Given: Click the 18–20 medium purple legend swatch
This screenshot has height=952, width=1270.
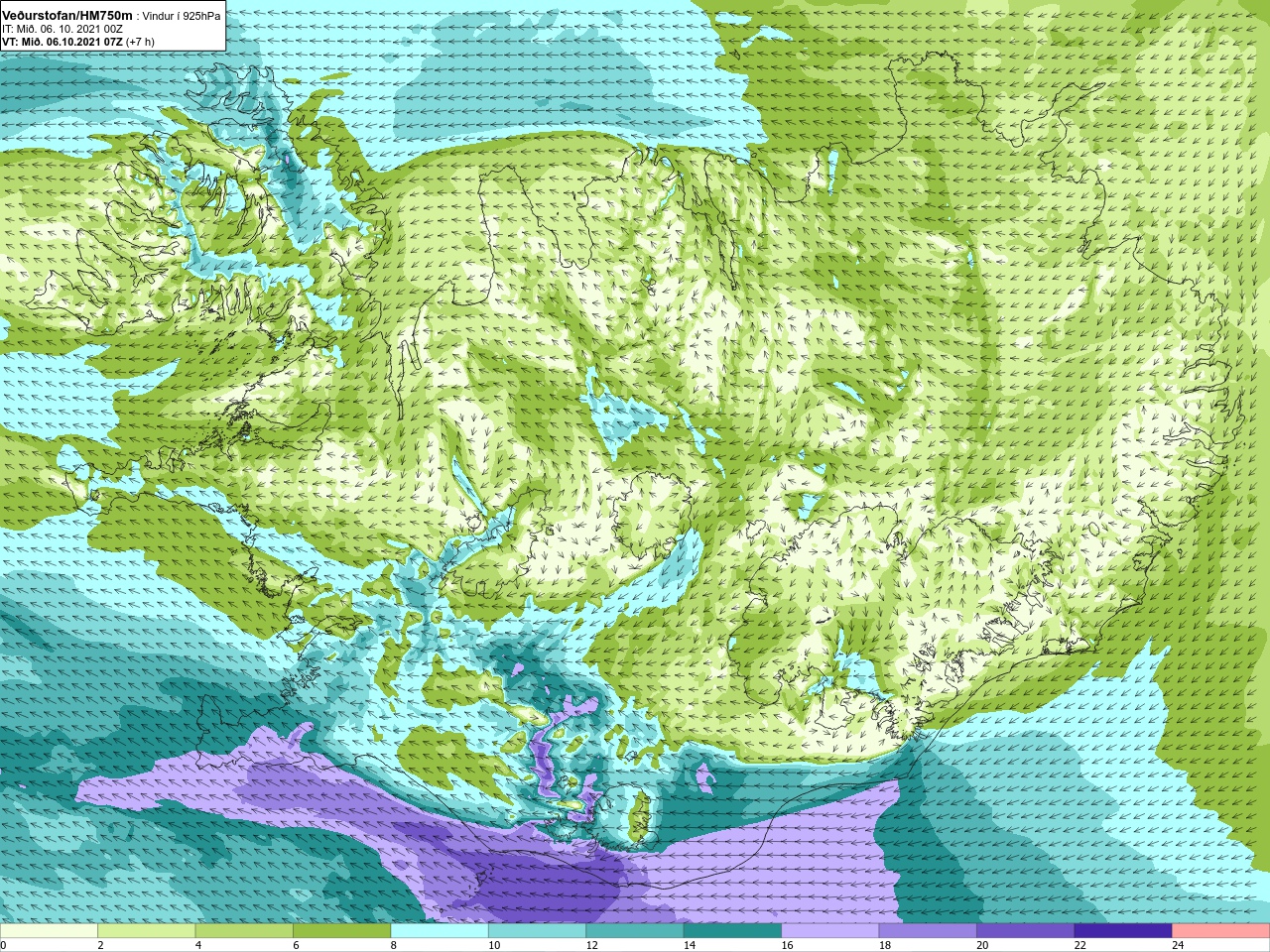Looking at the screenshot, I should (928, 931).
